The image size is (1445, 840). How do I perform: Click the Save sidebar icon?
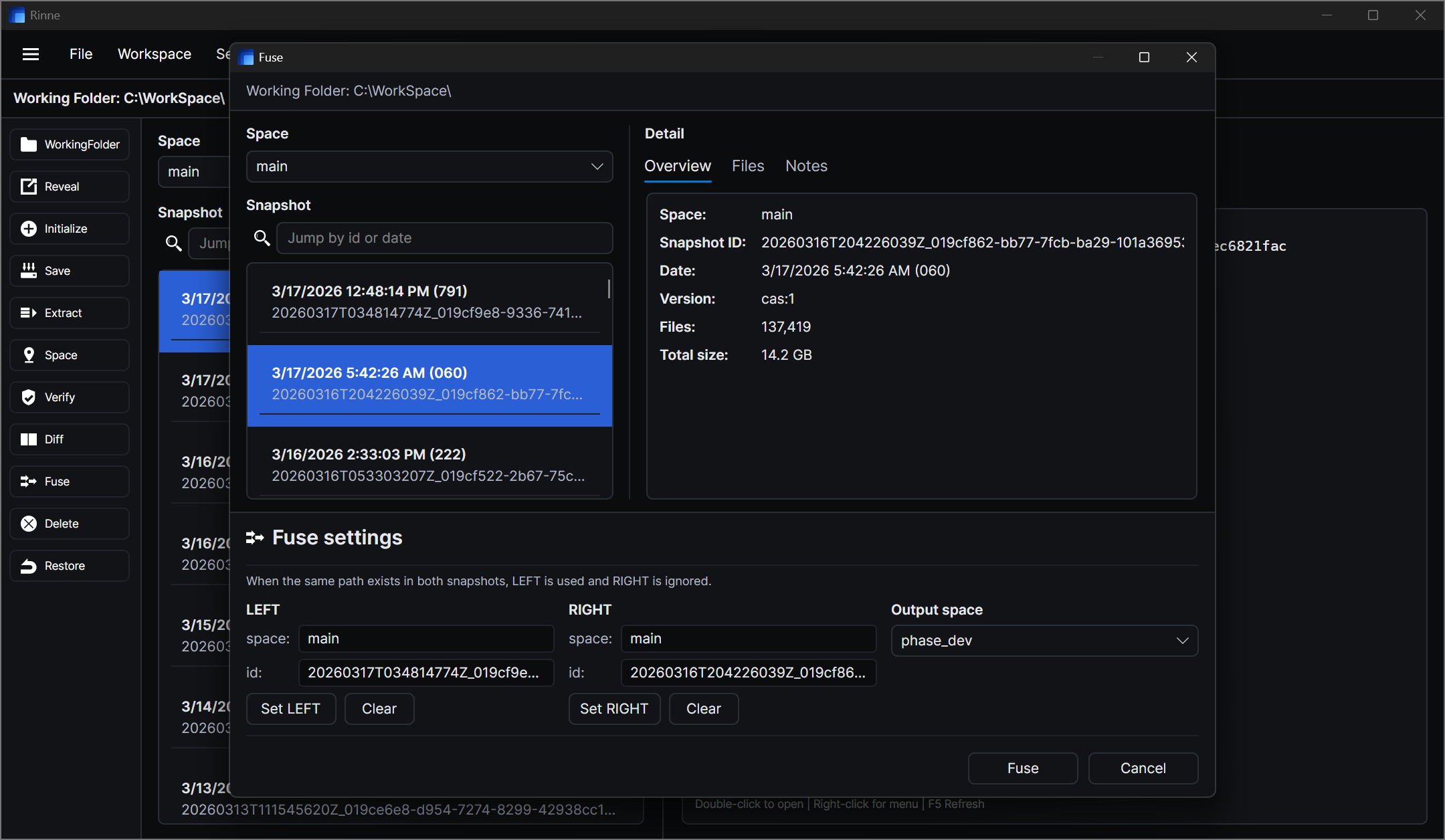[x=29, y=271]
